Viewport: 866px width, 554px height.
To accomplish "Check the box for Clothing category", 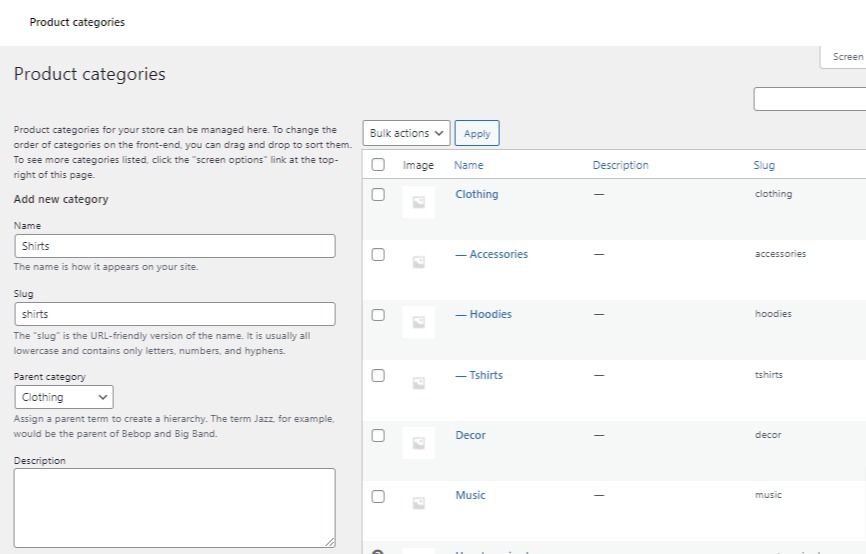I will pyautogui.click(x=378, y=195).
